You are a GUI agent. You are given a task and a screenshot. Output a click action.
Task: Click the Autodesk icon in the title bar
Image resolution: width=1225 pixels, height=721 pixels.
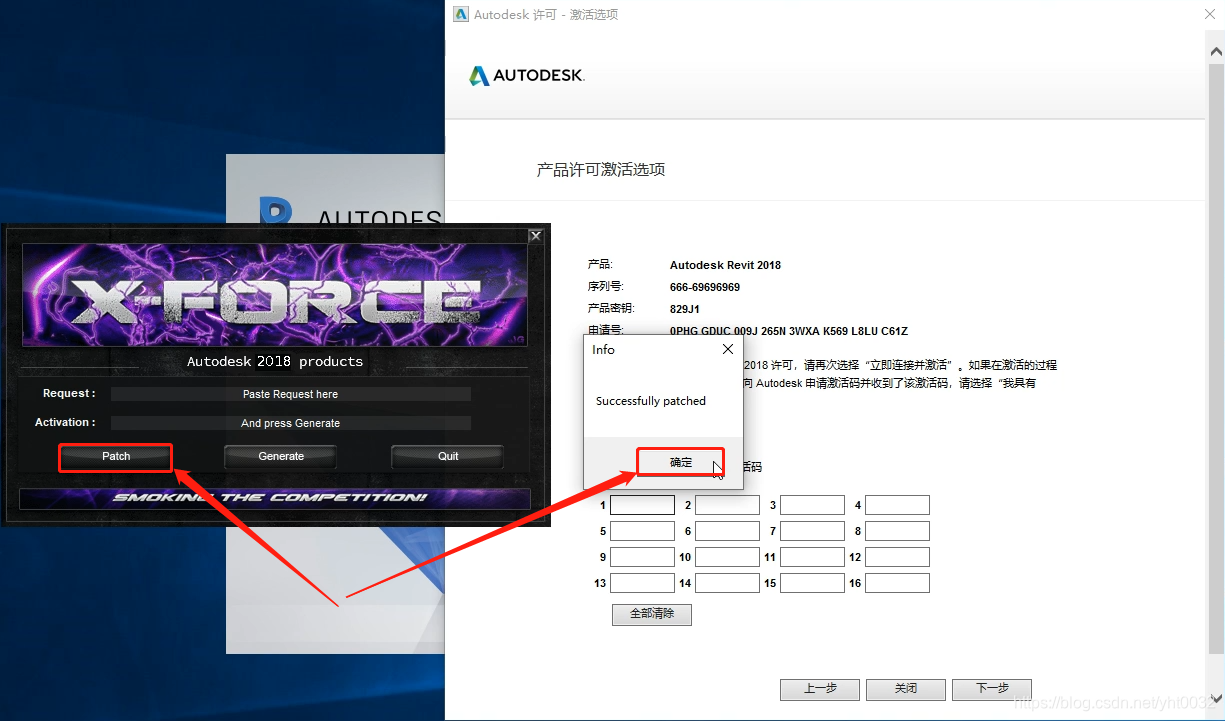pyautogui.click(x=460, y=14)
